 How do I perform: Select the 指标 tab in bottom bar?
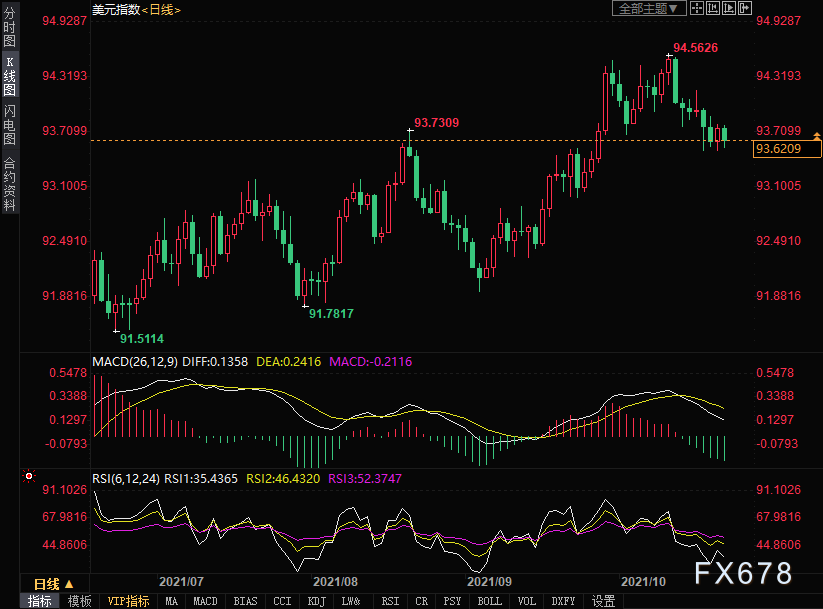click(x=40, y=601)
